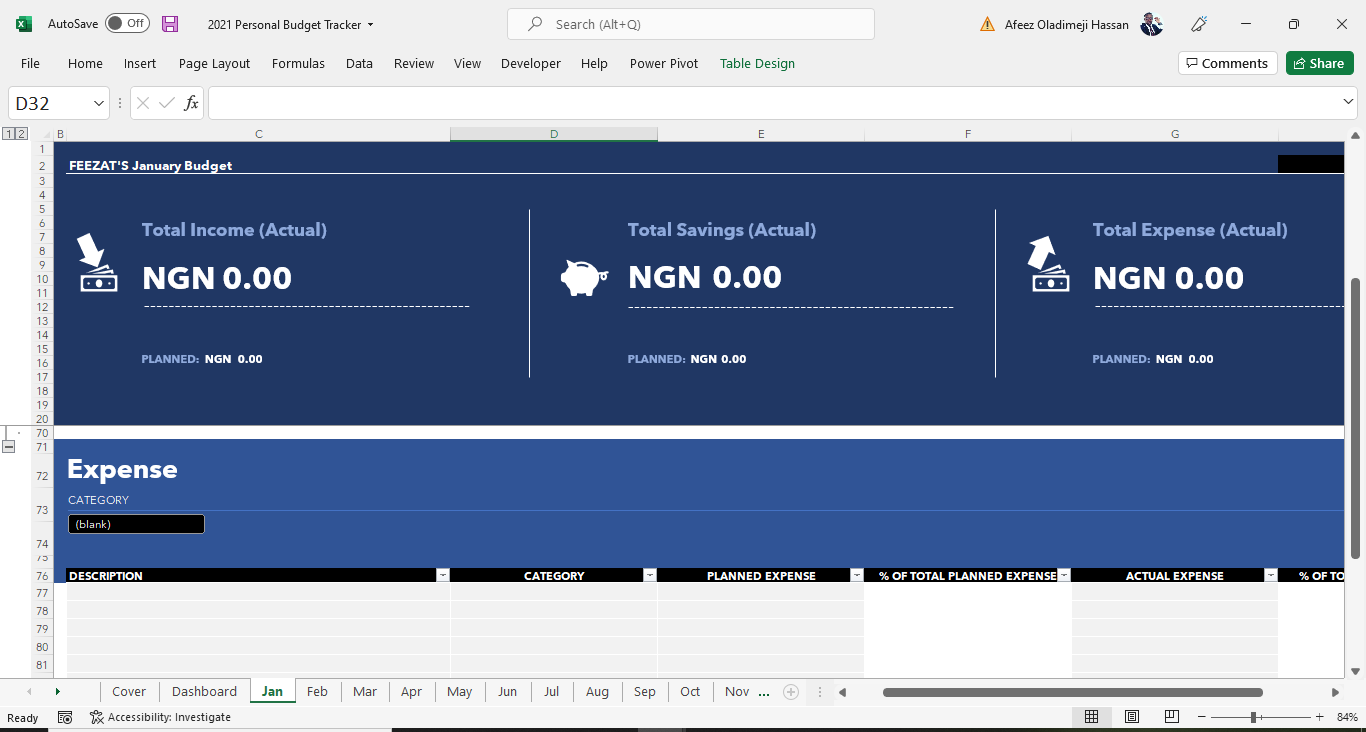Open the Power Pivot tab
The height and width of the screenshot is (732, 1366).
664,63
